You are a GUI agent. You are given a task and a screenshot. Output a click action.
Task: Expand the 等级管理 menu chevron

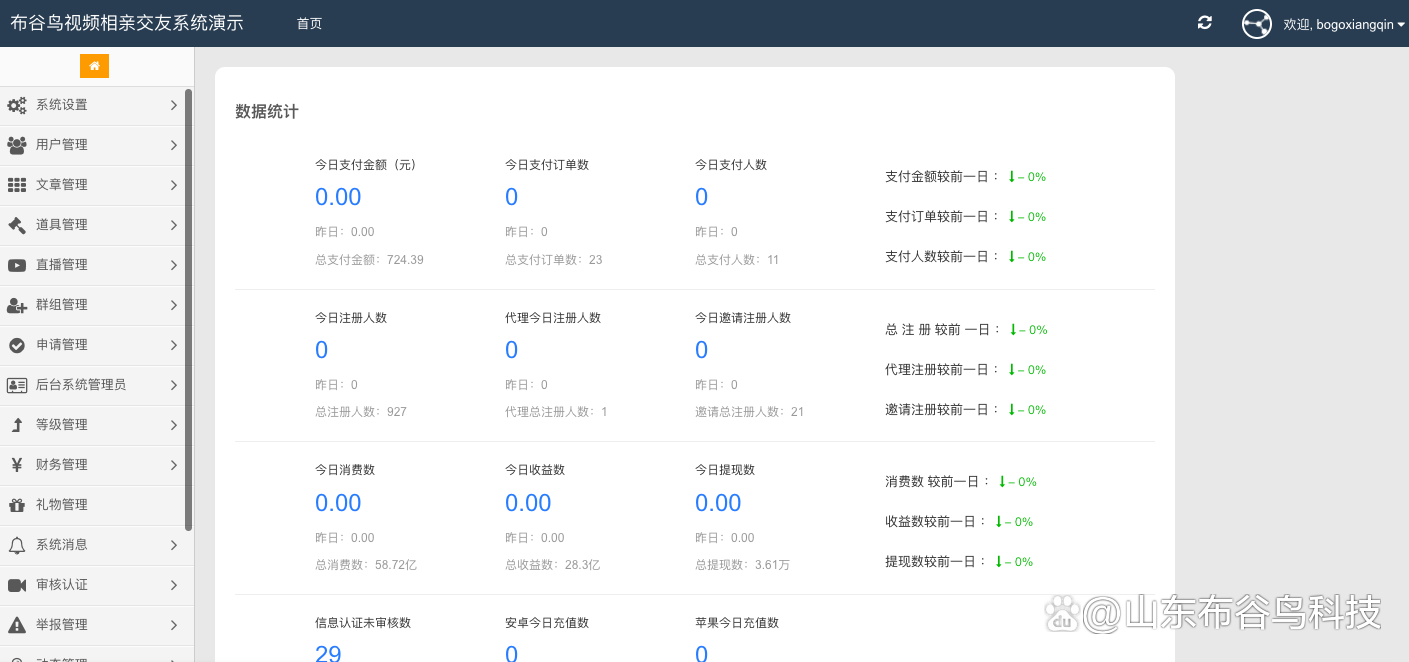(x=174, y=425)
